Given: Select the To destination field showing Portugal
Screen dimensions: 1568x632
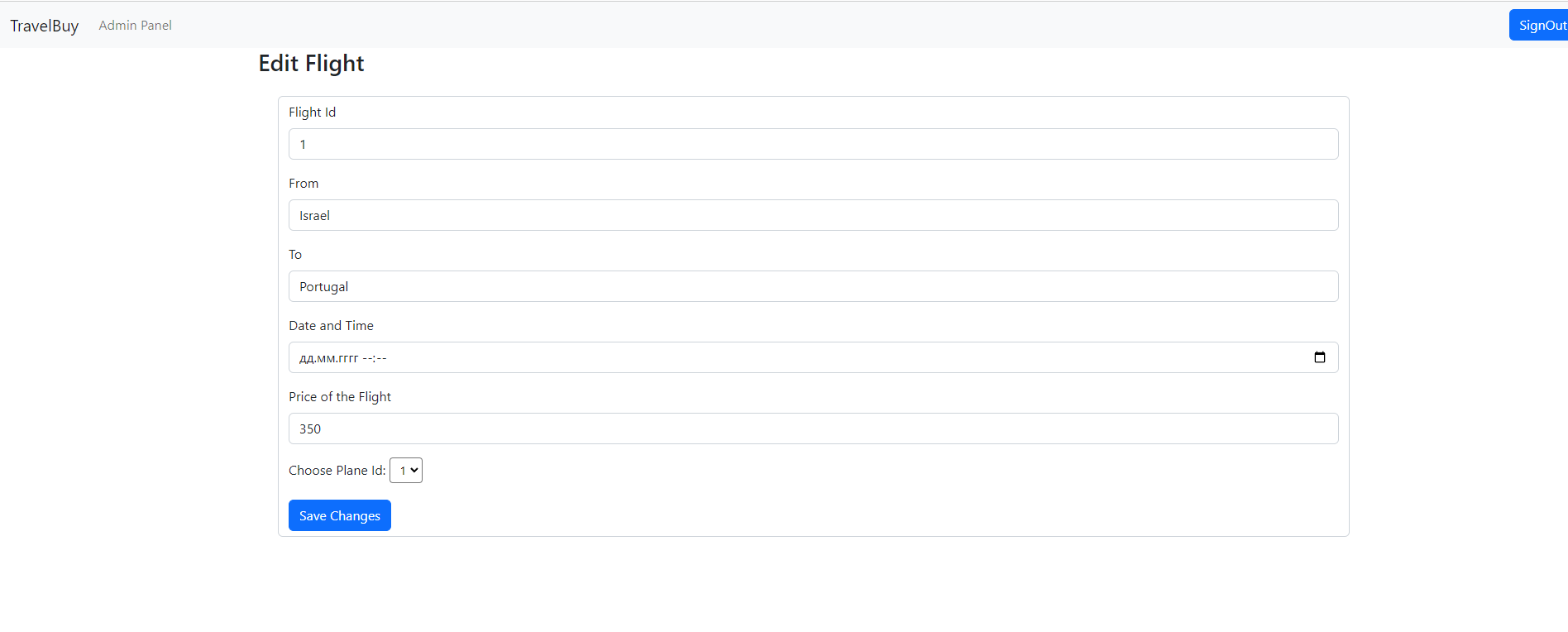Looking at the screenshot, I should (813, 285).
